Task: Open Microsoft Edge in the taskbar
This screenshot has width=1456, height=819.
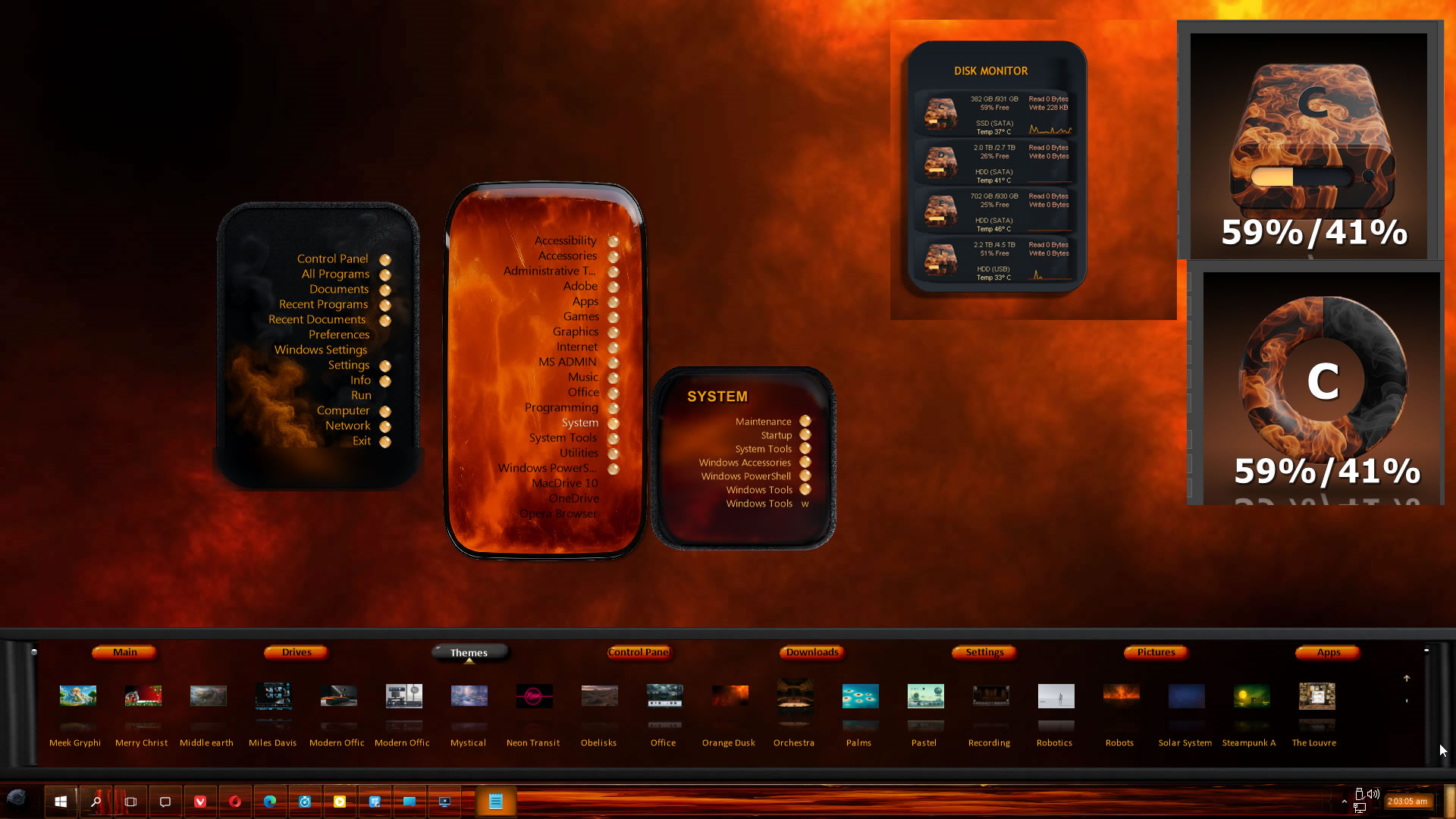Action: pyautogui.click(x=270, y=802)
